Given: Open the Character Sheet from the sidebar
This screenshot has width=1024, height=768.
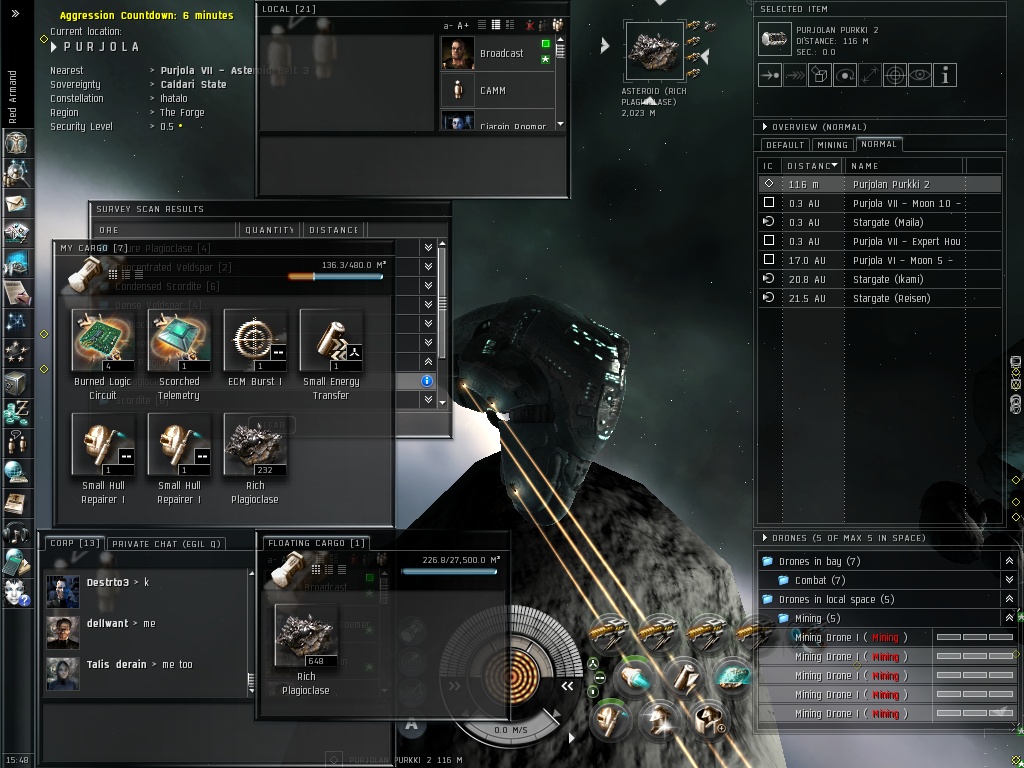Looking at the screenshot, I should (x=16, y=142).
